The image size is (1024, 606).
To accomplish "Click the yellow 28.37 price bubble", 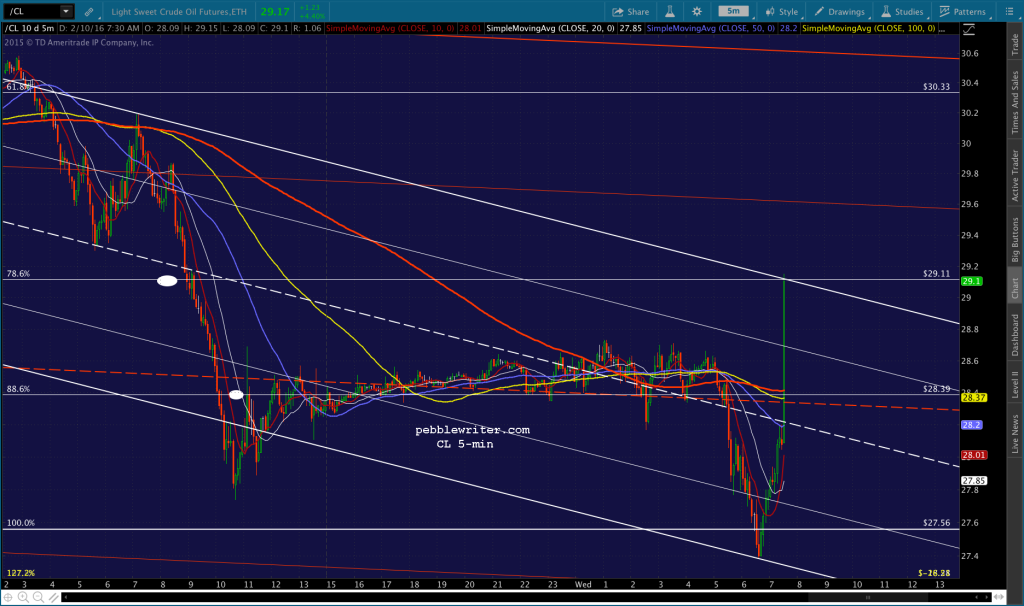I will click(974, 398).
